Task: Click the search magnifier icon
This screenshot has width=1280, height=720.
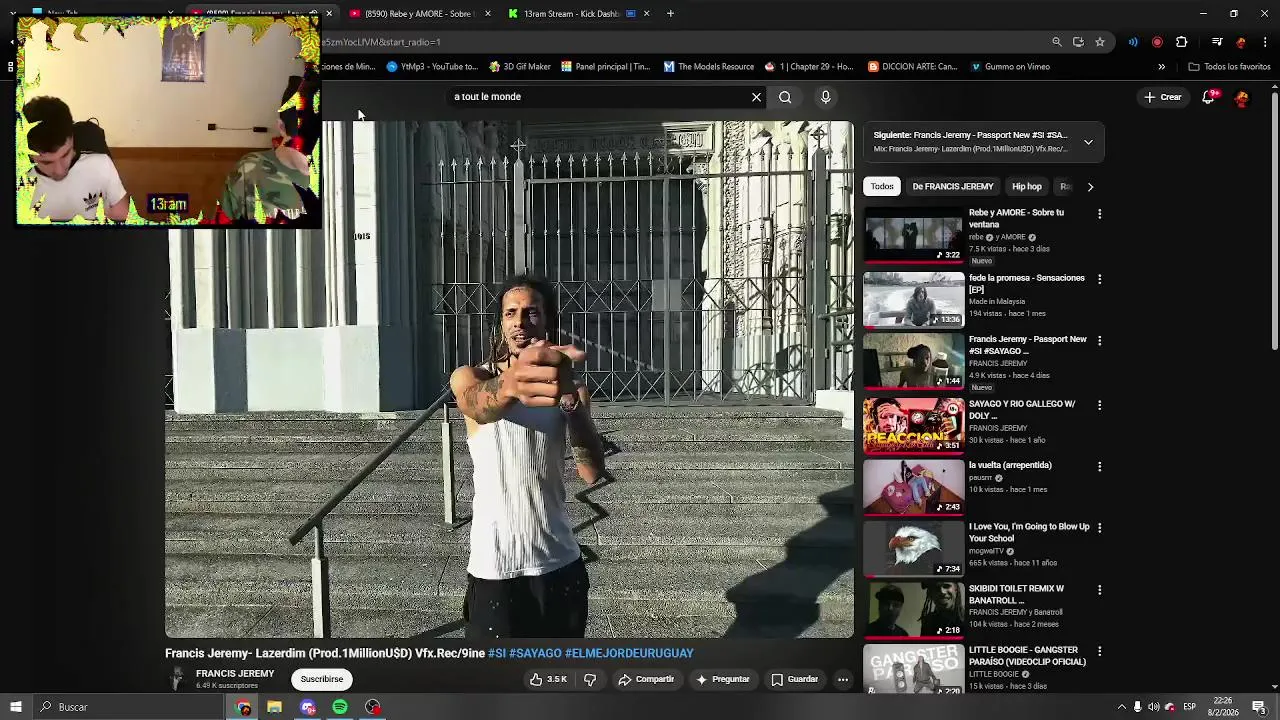Action: coord(785,97)
